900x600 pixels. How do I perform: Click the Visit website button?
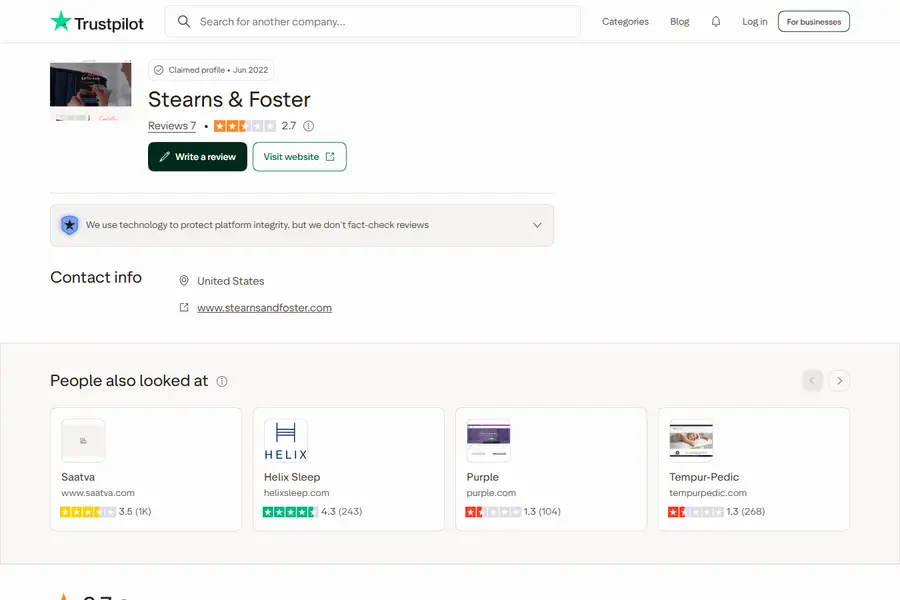pos(300,157)
